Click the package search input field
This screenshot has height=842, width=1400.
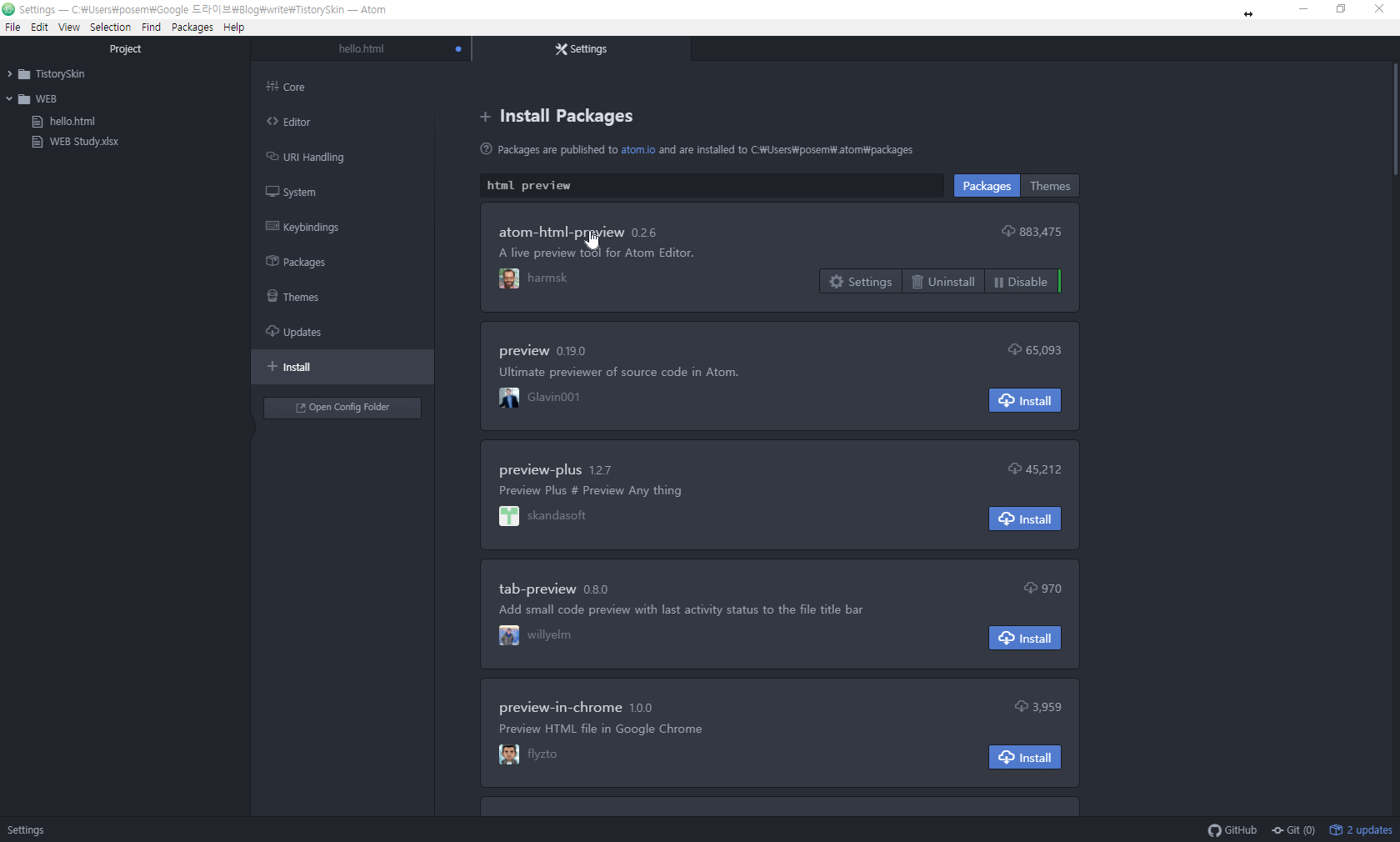[712, 186]
